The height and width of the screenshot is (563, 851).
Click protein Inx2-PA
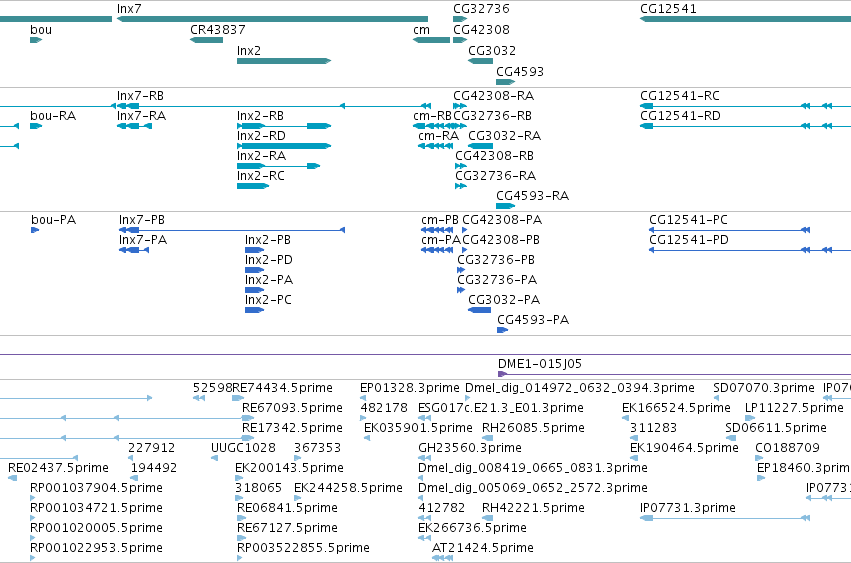click(269, 280)
